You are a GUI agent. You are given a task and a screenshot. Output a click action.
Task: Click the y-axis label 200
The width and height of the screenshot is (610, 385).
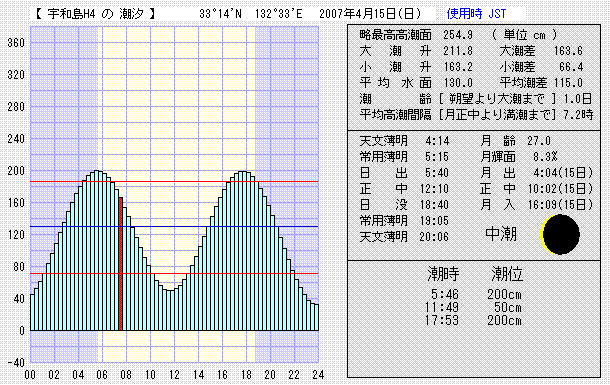[16, 171]
